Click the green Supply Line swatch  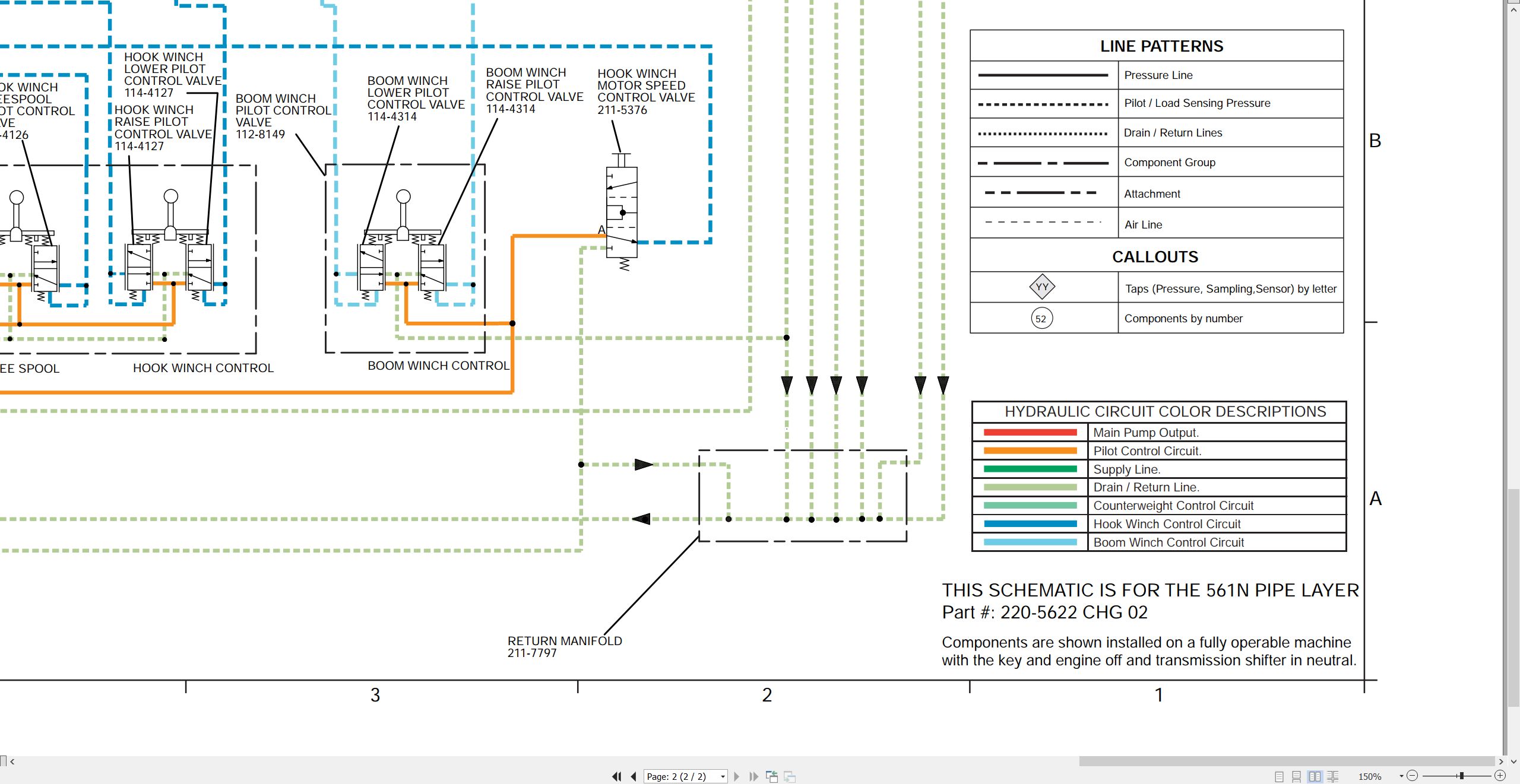point(1030,469)
